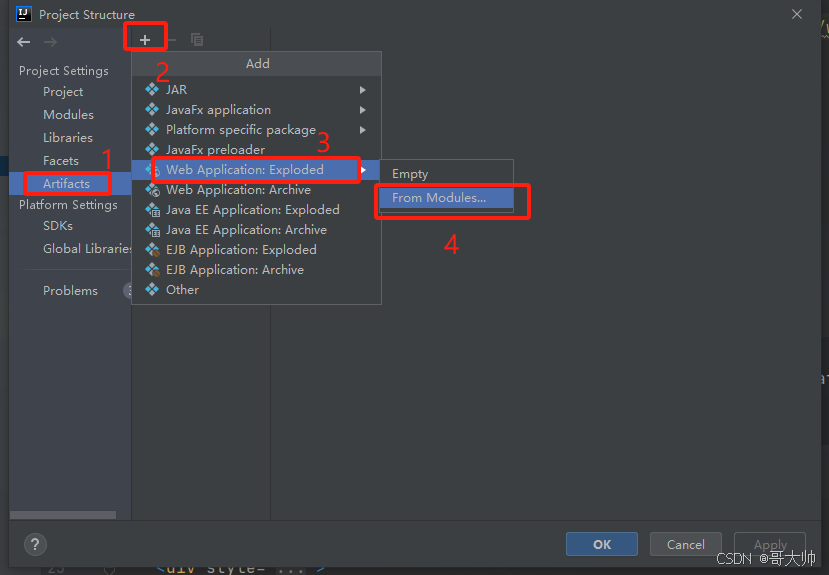The height and width of the screenshot is (575, 829).
Task: Pick EJB Application: Exploded entry
Action: click(256, 249)
